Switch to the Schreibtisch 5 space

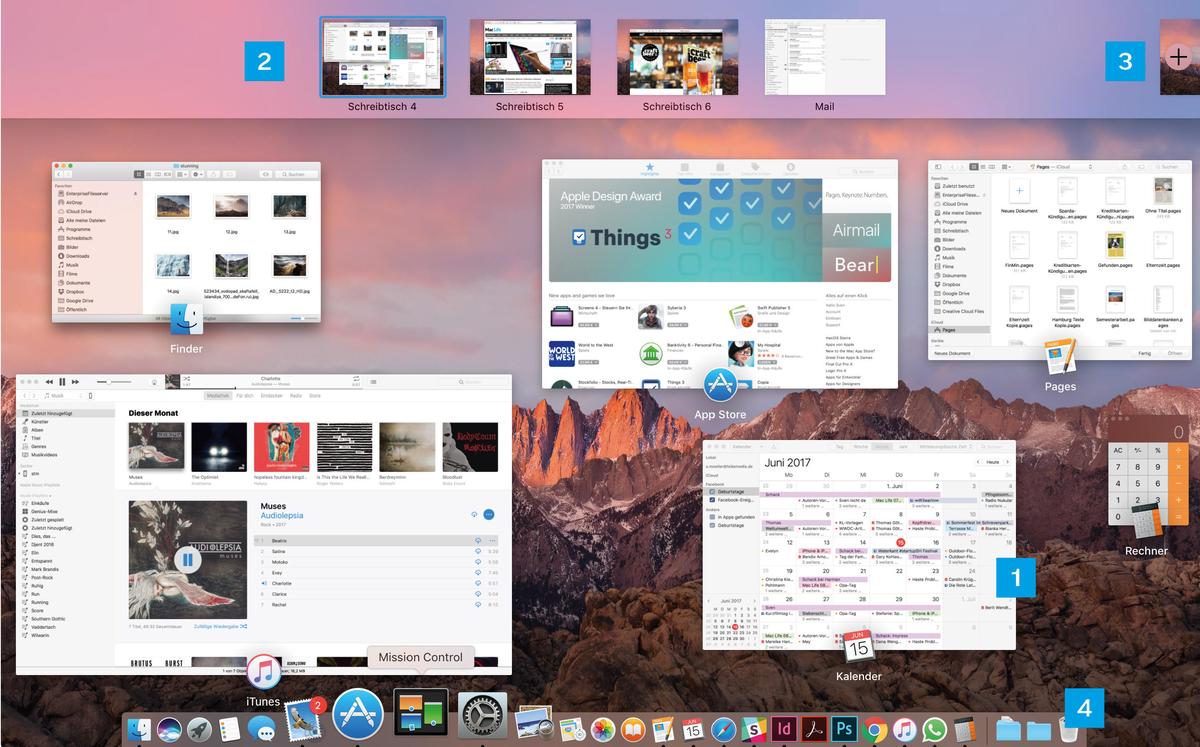click(x=529, y=58)
